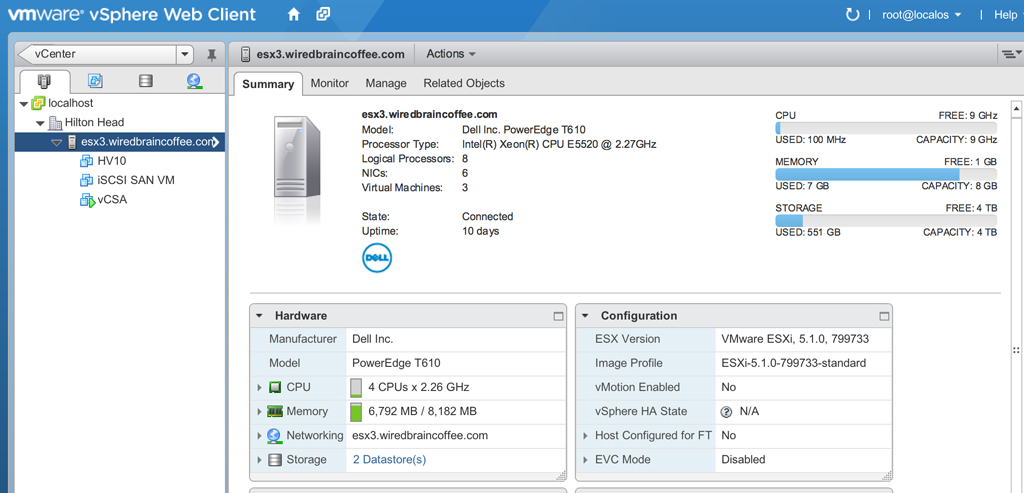
Task: Switch to Hosts and Clusters view tab
Action: [44, 81]
